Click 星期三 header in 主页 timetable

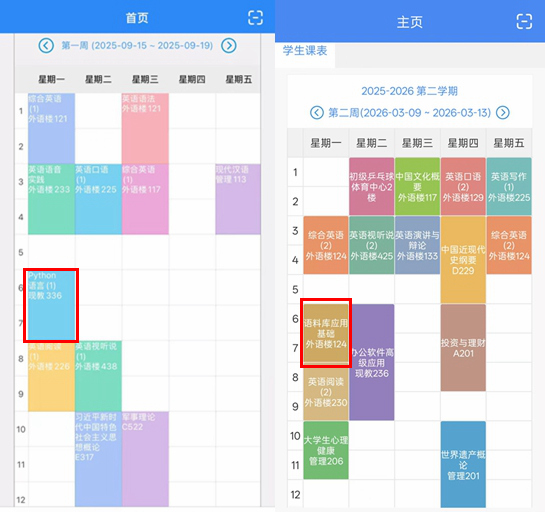click(417, 143)
